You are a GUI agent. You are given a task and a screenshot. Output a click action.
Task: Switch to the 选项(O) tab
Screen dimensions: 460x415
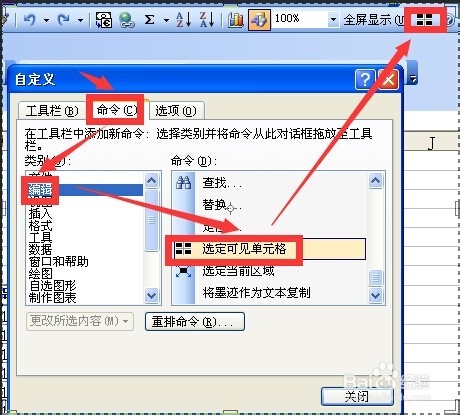point(176,110)
